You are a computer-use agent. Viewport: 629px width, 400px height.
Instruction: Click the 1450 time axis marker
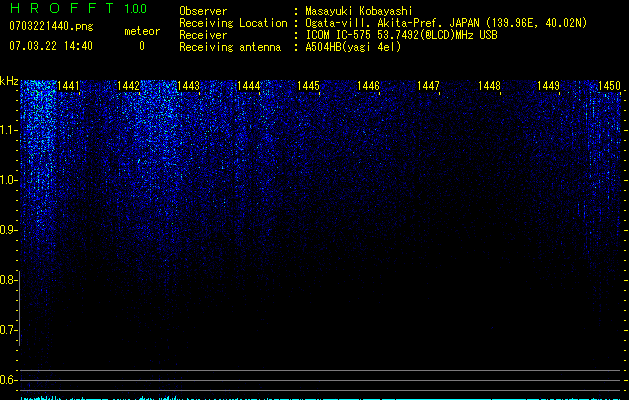(x=609, y=86)
